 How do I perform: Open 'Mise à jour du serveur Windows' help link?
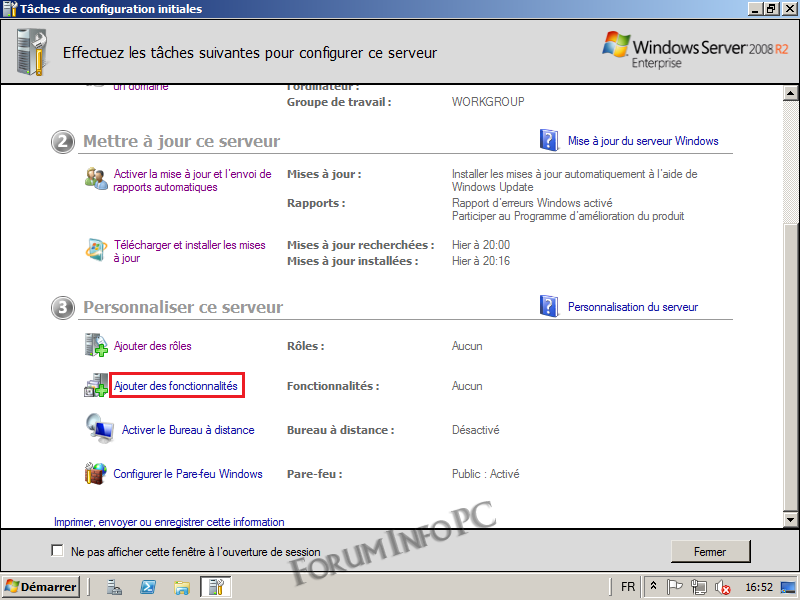pos(643,141)
